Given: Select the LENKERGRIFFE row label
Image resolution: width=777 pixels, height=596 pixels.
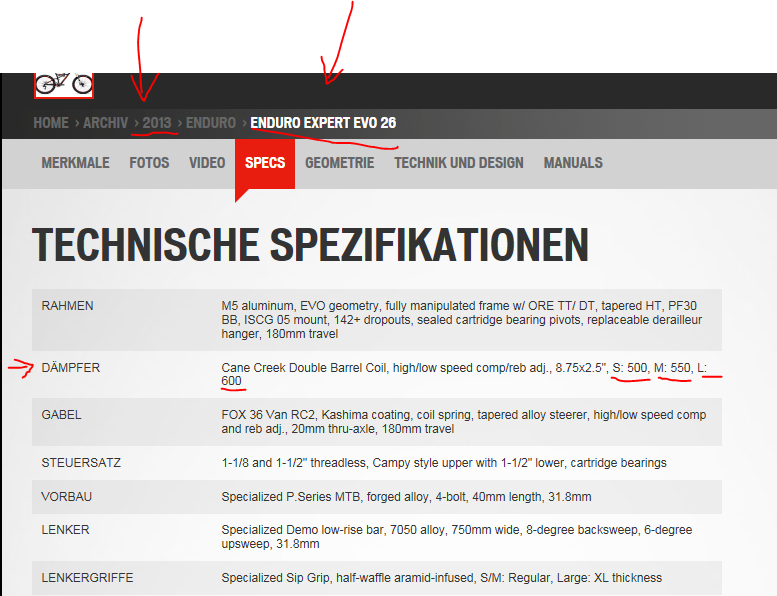Looking at the screenshot, I should pyautogui.click(x=87, y=578).
